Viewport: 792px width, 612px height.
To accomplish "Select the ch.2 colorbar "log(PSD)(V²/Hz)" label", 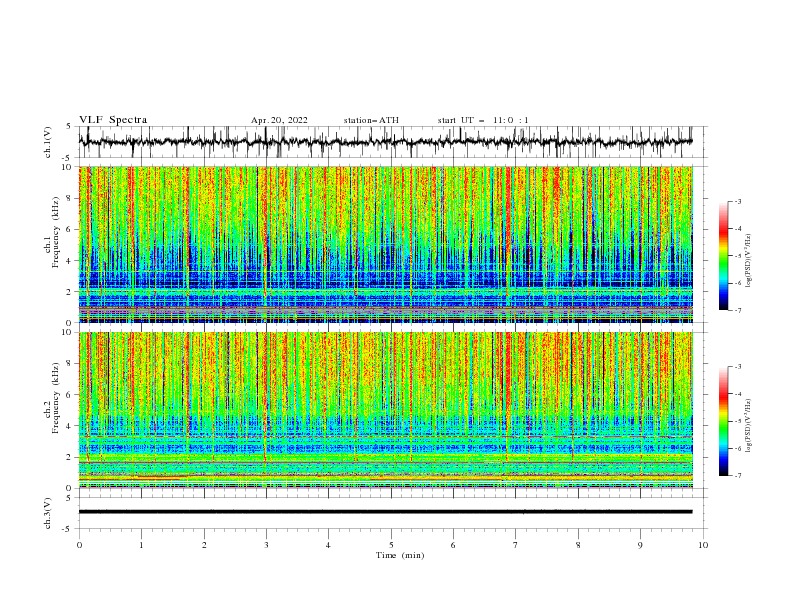I will (749, 426).
